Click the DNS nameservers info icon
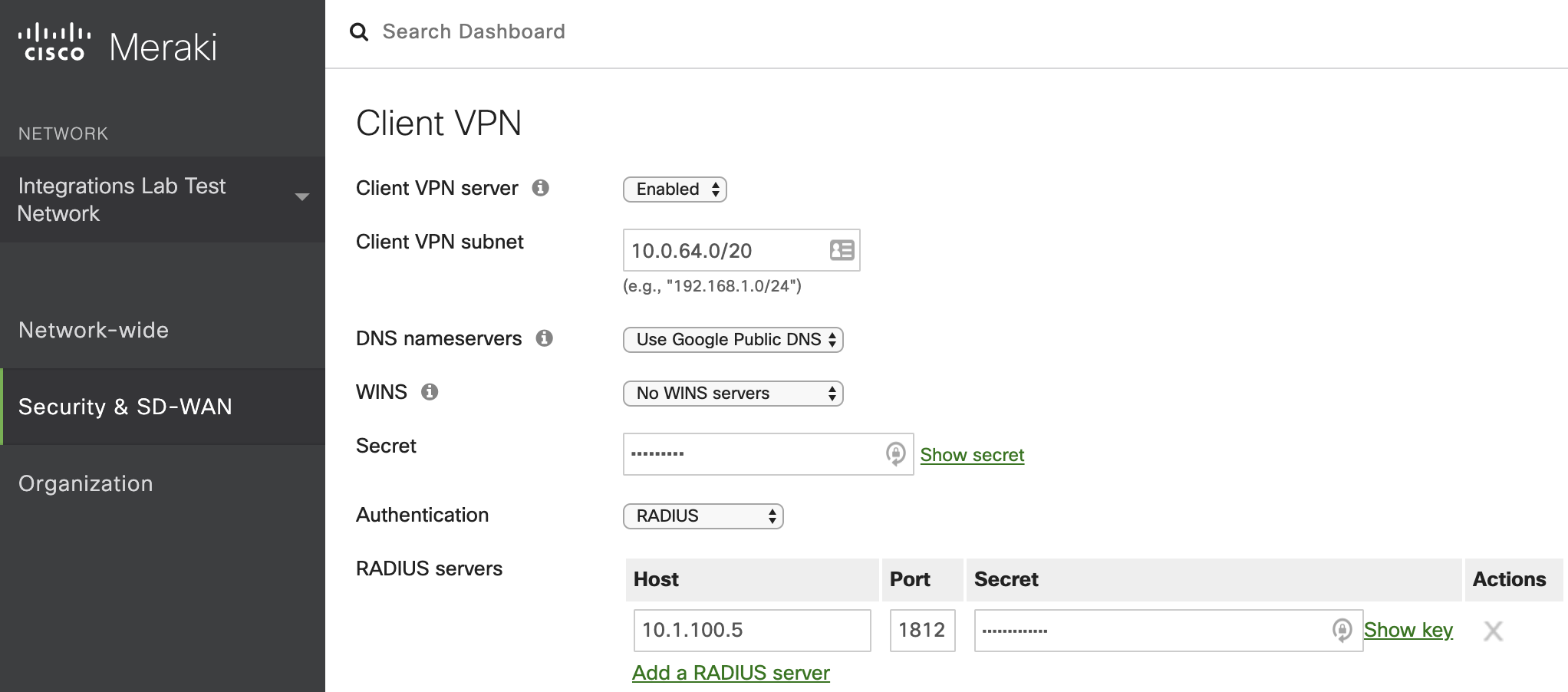 click(545, 338)
